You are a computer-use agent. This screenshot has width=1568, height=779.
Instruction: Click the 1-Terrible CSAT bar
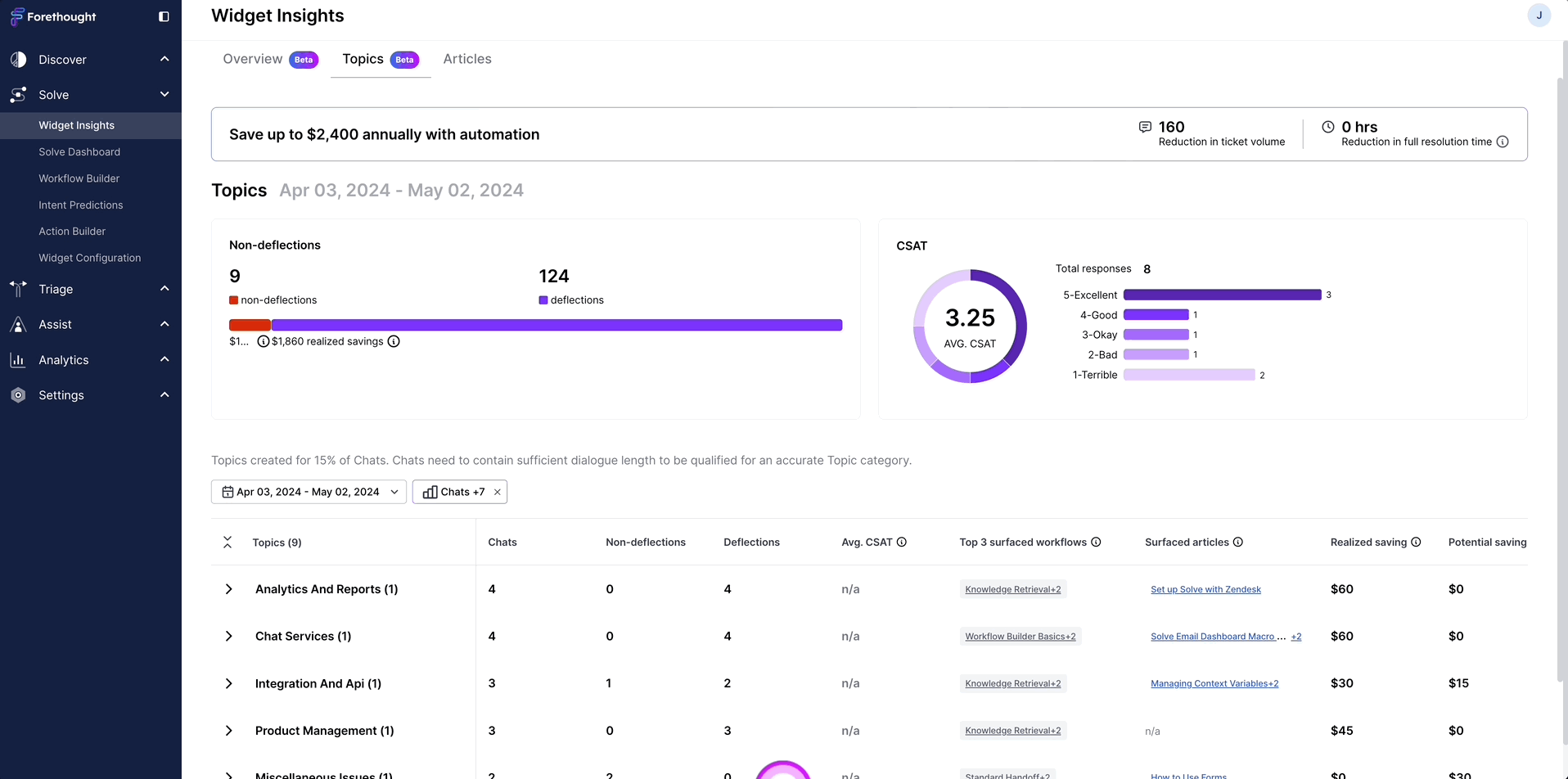[x=1189, y=375]
